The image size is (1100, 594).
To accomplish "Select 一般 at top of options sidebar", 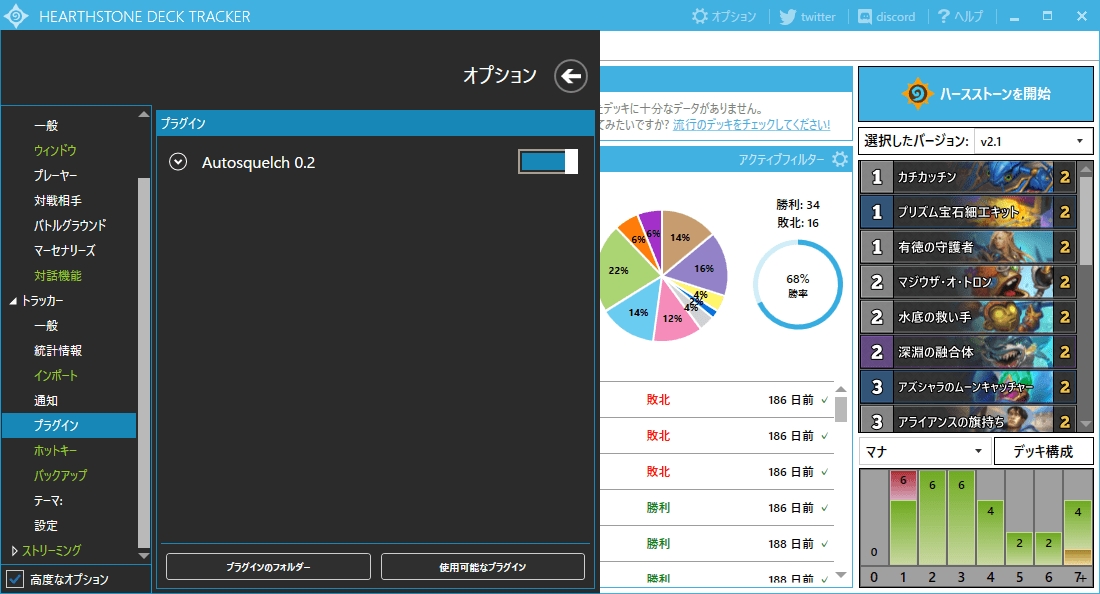I will (46, 126).
